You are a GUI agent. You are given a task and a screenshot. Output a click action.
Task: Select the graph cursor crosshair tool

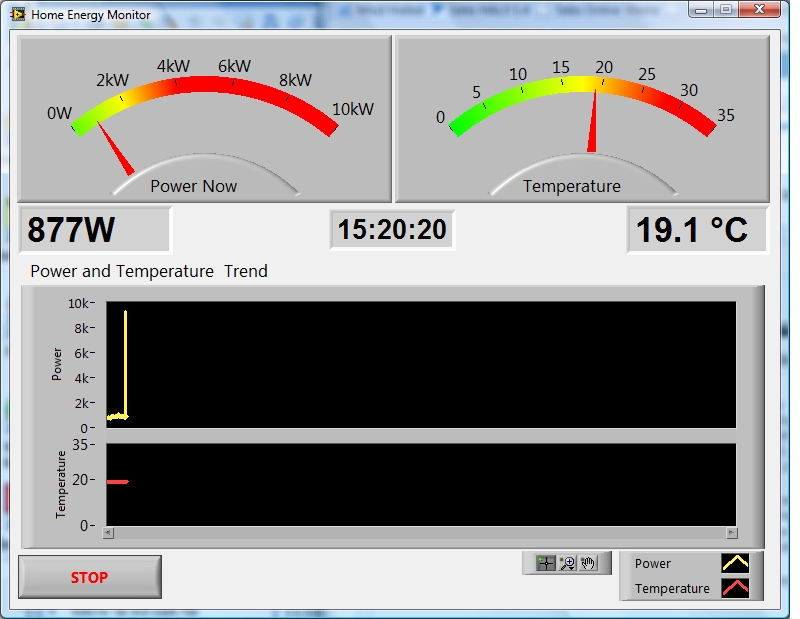pos(545,563)
